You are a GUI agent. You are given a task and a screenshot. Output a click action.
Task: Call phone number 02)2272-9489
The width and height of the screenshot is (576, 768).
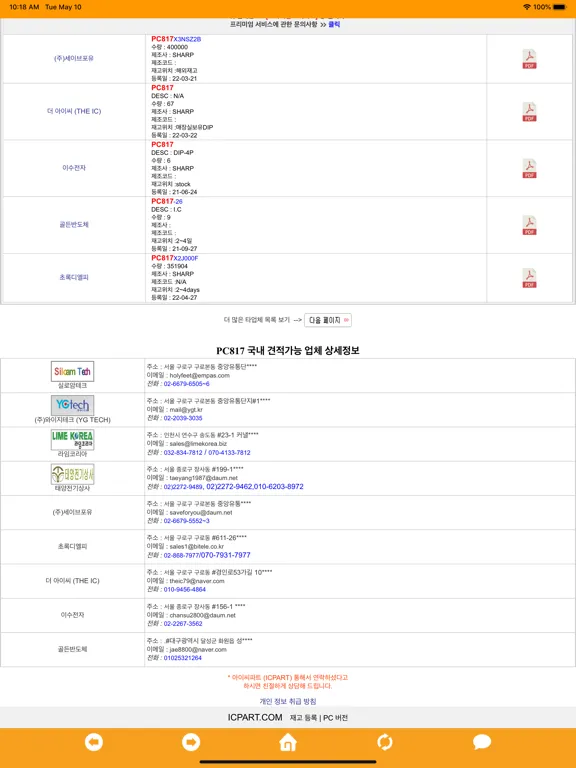coord(183,487)
